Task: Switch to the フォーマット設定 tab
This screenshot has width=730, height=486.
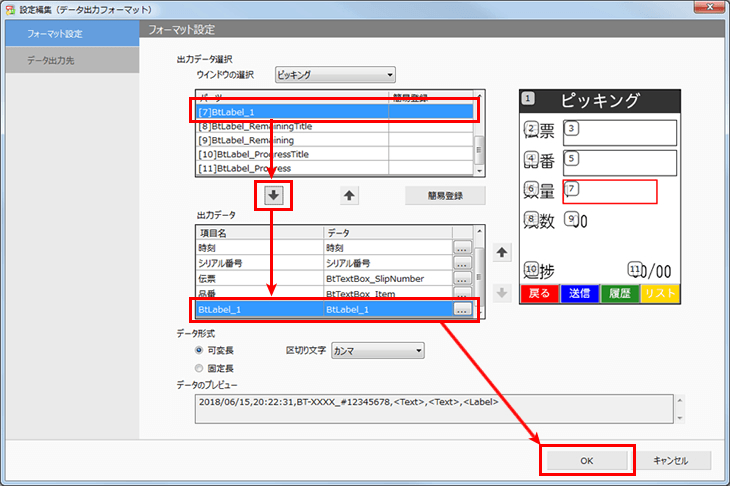Action: tap(70, 34)
